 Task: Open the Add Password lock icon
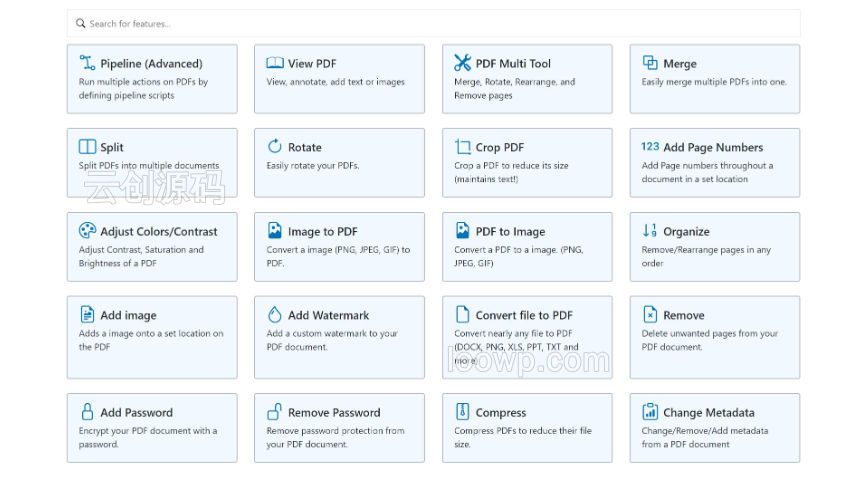point(87,412)
